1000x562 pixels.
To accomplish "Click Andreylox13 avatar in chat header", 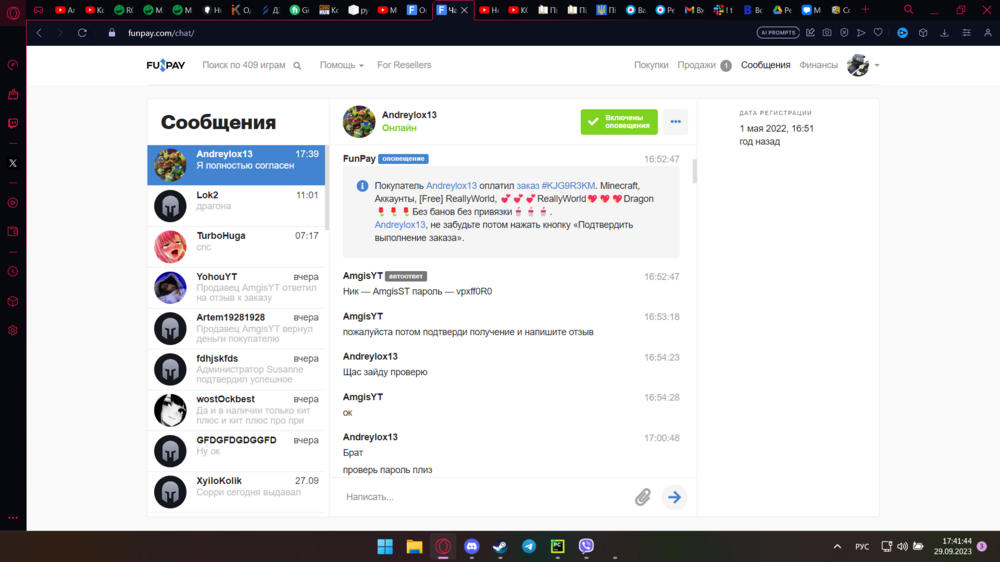I will [x=359, y=122].
